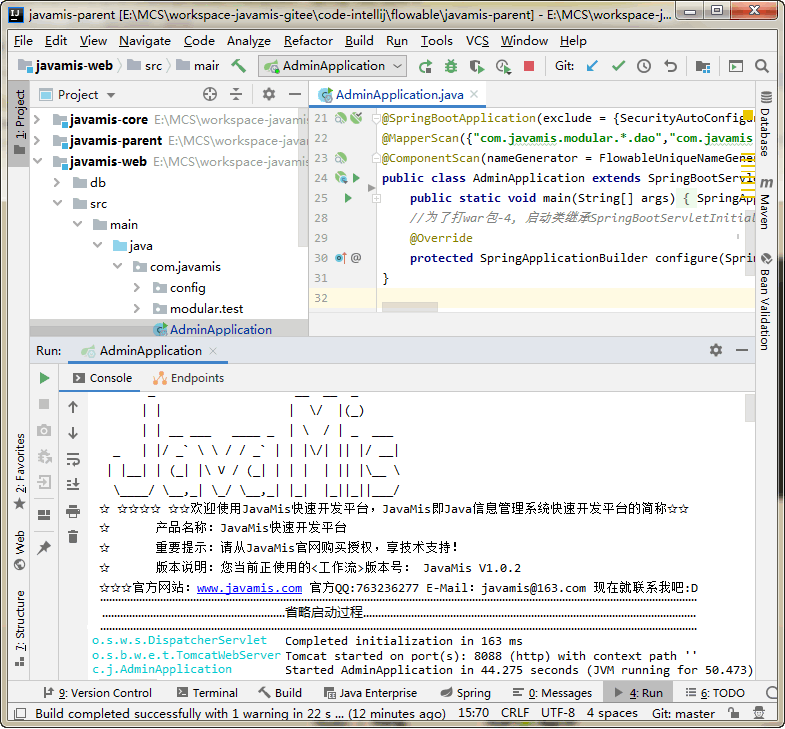The height and width of the screenshot is (729, 785).
Task: Click the Build project hammer icon
Action: tap(239, 66)
